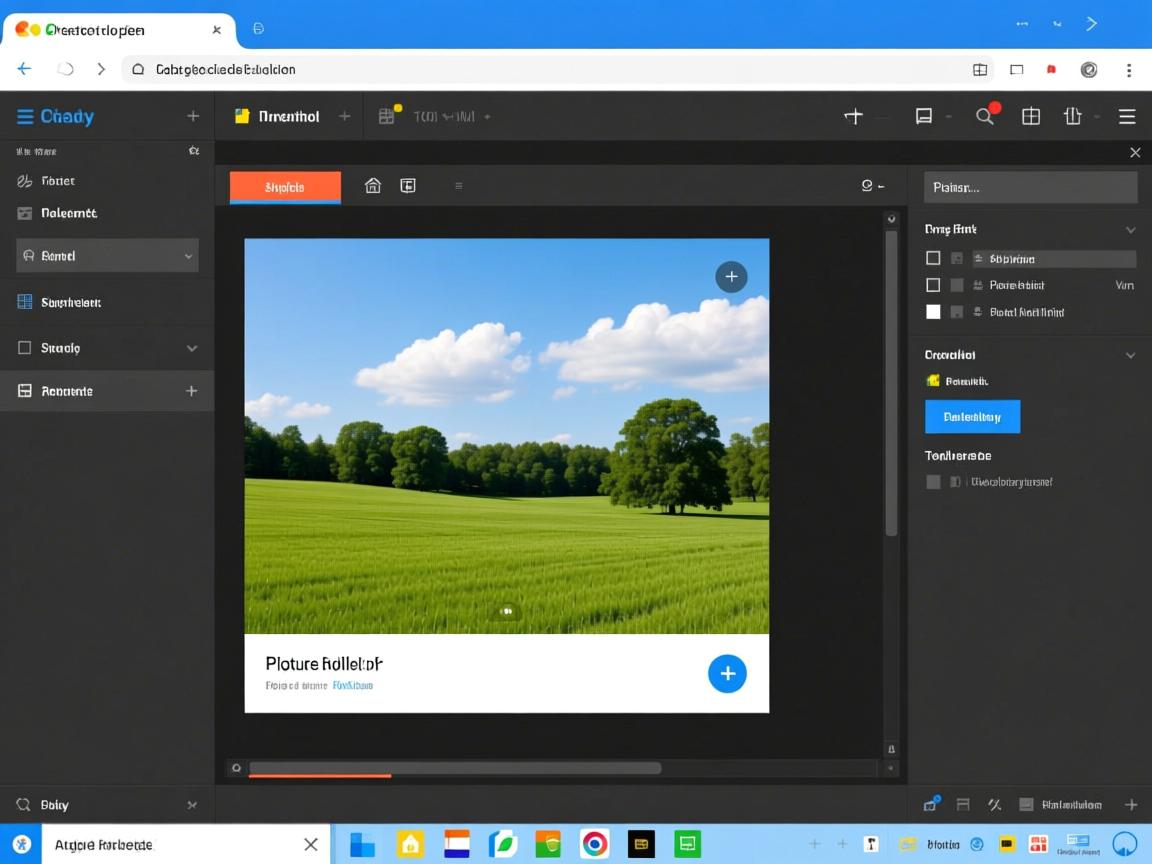This screenshot has height=864, width=1152.
Task: Click the grid layout icon in top toolbar
Action: click(1031, 116)
